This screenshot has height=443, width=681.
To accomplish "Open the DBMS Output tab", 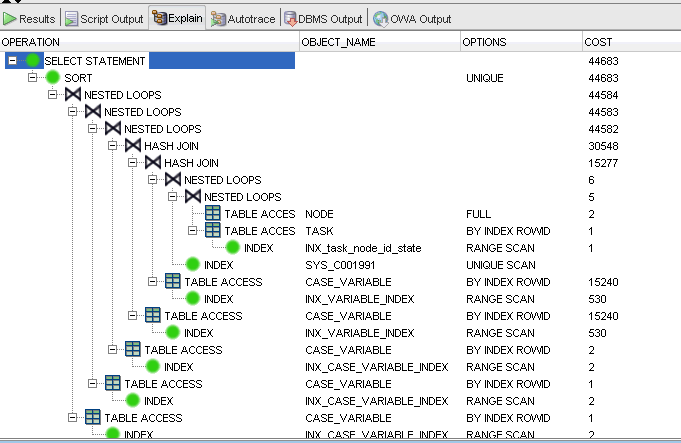I will pyautogui.click(x=323, y=19).
